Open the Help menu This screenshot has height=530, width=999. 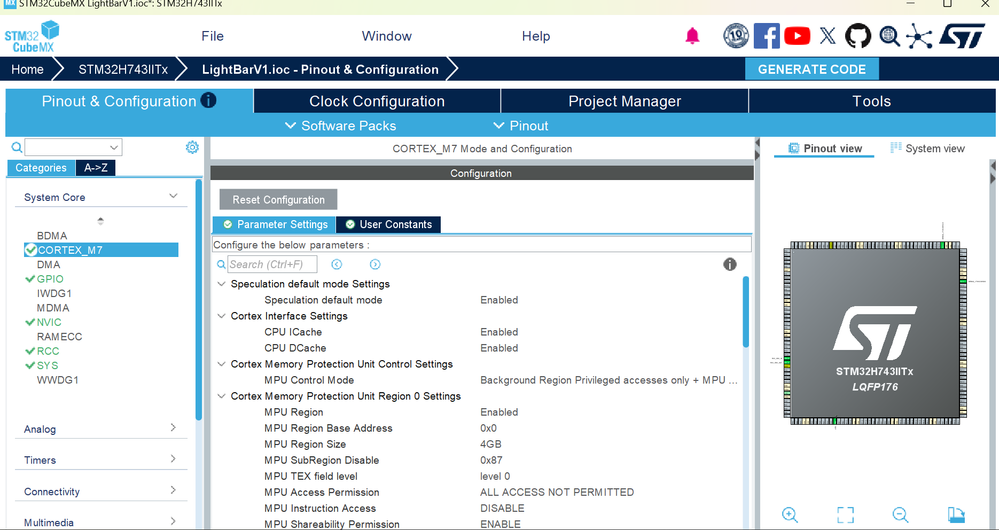(x=536, y=36)
